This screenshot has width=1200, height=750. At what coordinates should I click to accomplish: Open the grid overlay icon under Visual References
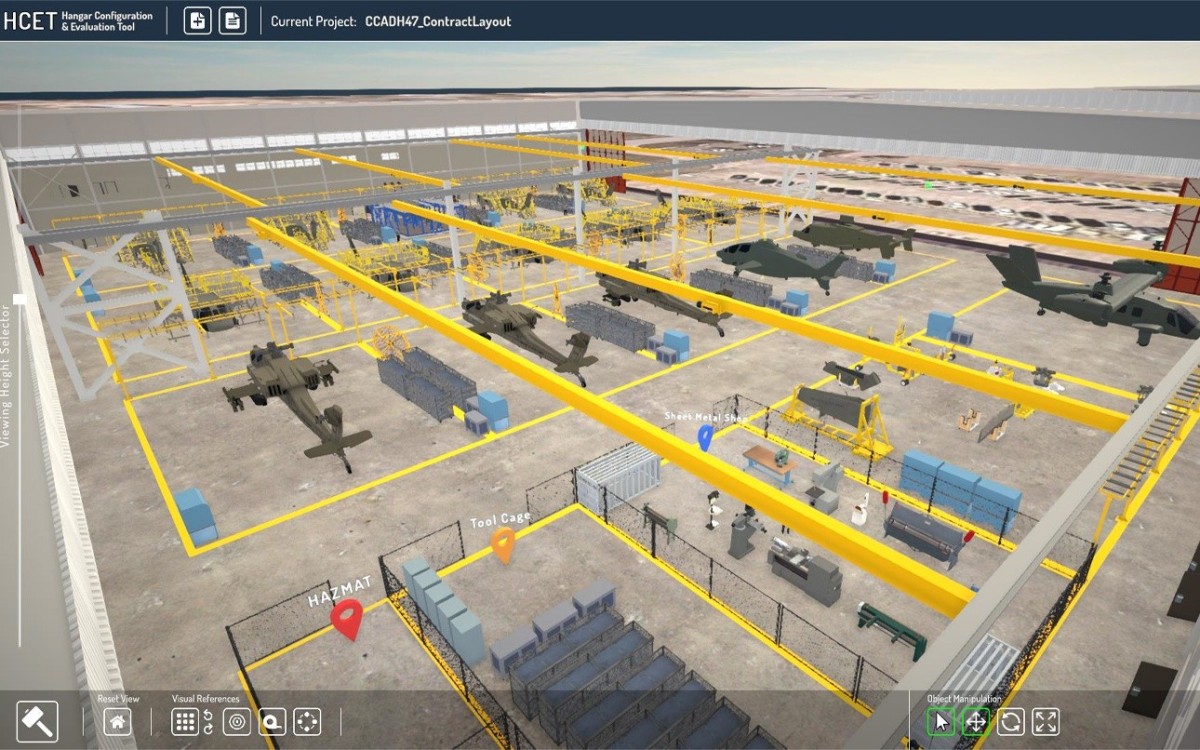(x=185, y=720)
